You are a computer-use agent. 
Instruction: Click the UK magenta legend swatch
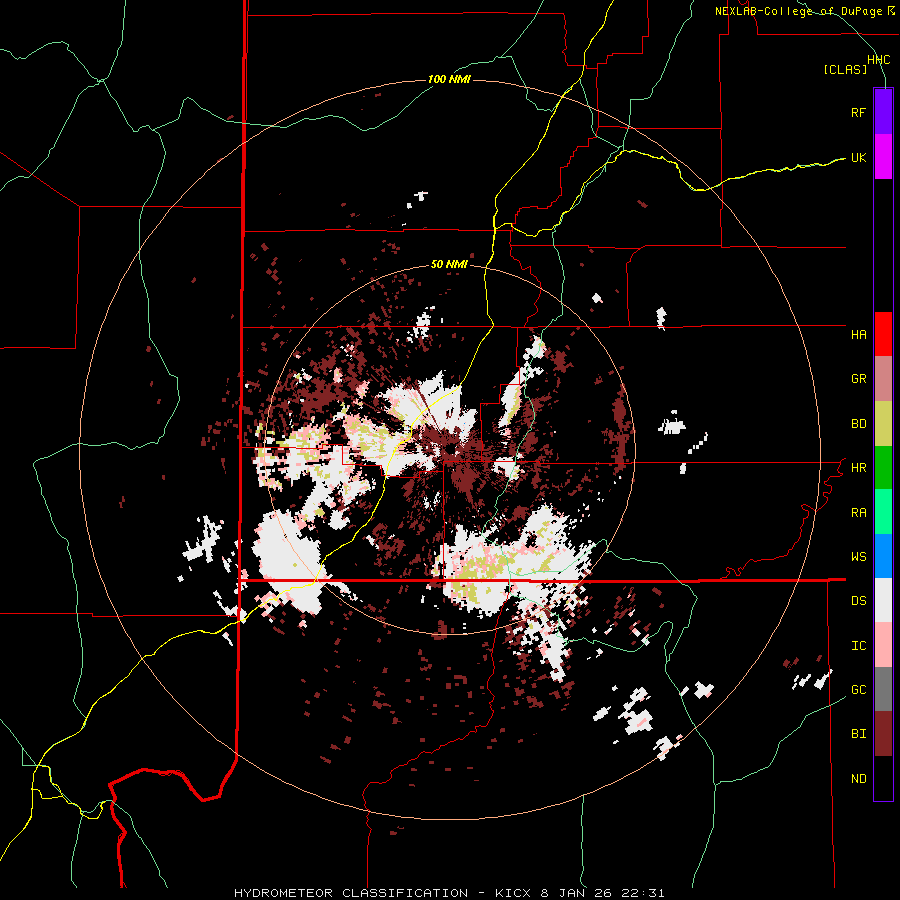[883, 157]
